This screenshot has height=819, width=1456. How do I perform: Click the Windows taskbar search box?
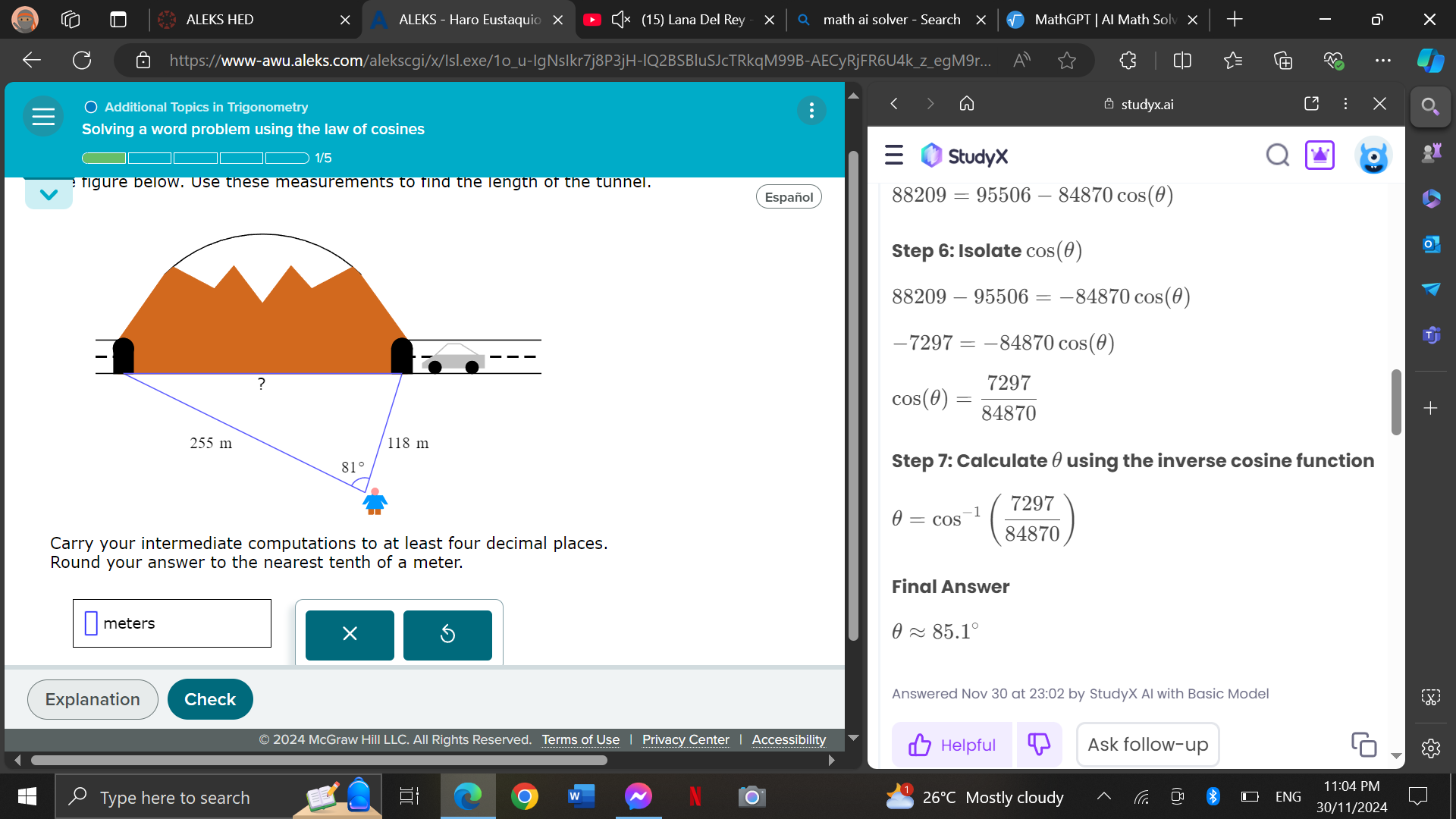coord(218,797)
